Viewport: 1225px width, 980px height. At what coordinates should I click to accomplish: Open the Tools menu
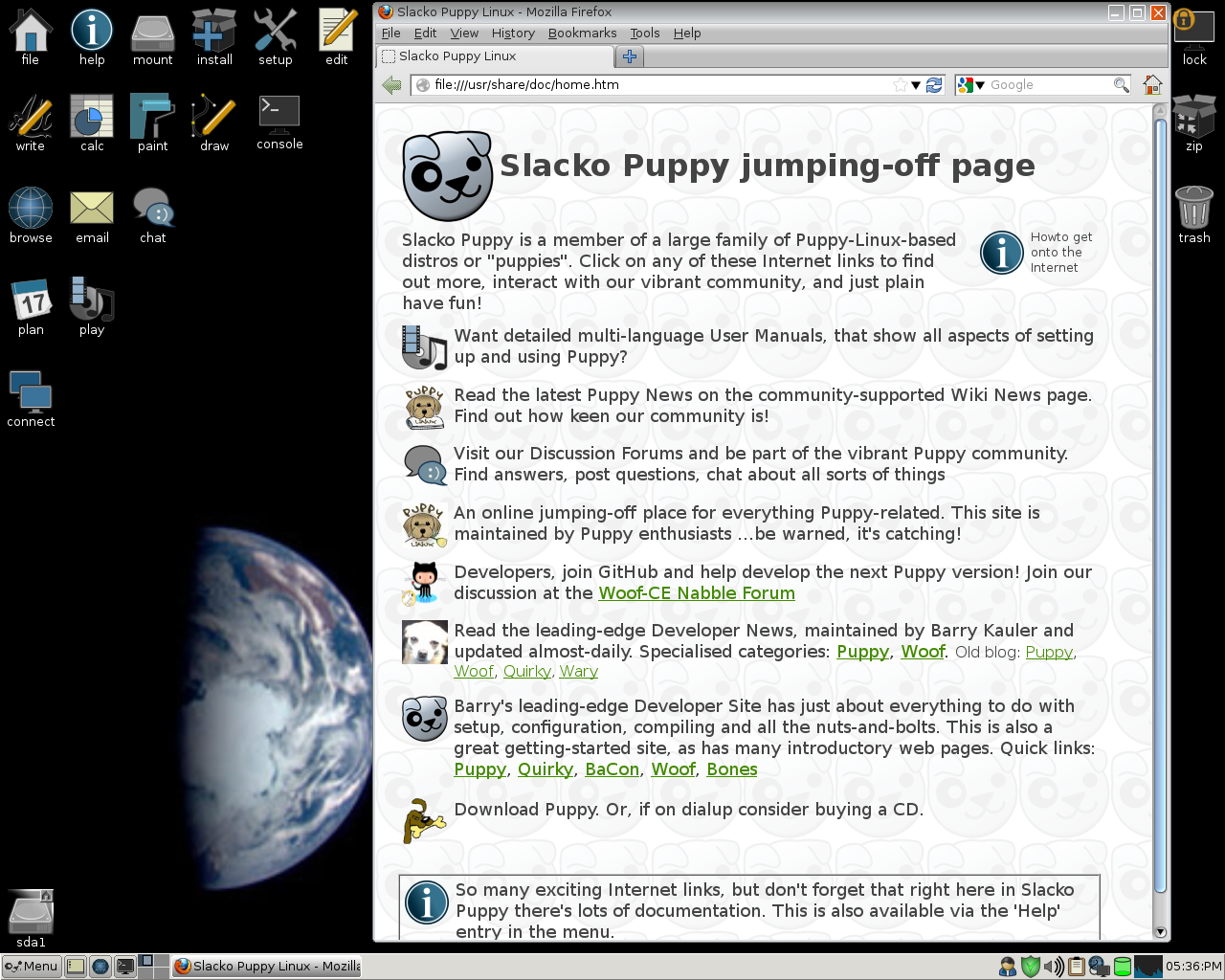[x=645, y=33]
